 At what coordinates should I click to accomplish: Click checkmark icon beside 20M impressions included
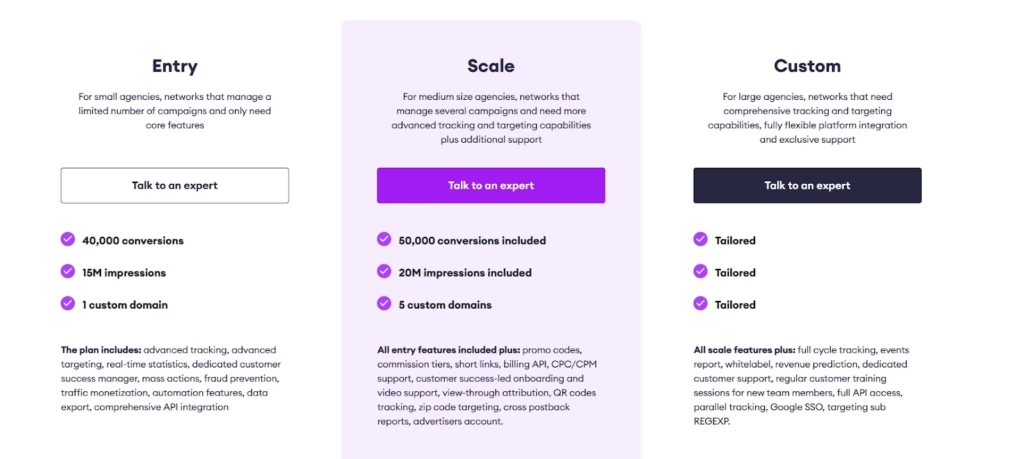pyautogui.click(x=384, y=272)
